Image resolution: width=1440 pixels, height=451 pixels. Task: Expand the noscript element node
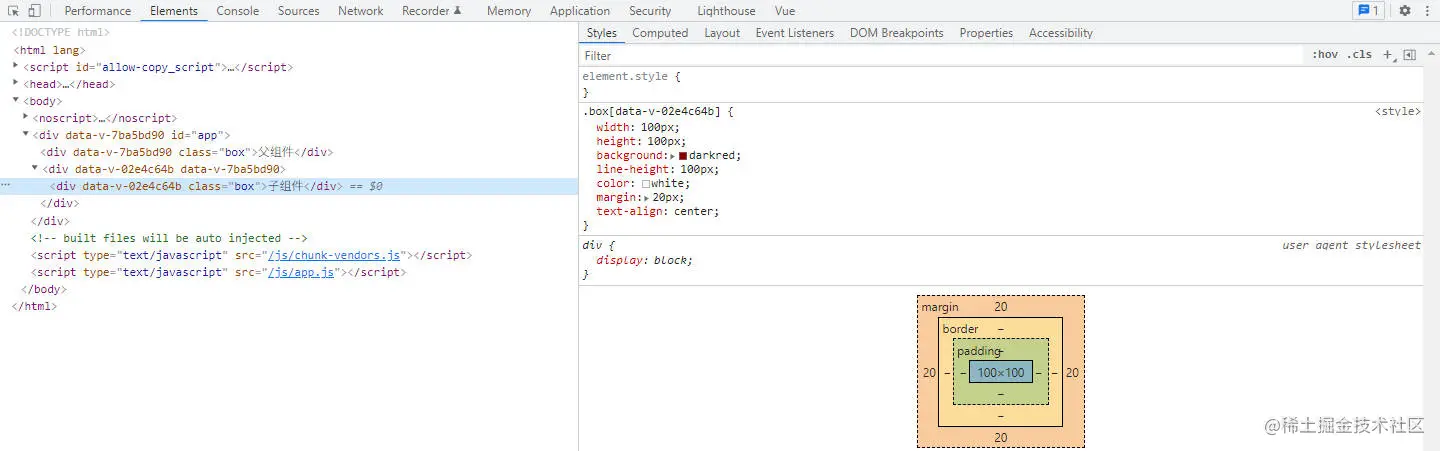tap(26, 117)
